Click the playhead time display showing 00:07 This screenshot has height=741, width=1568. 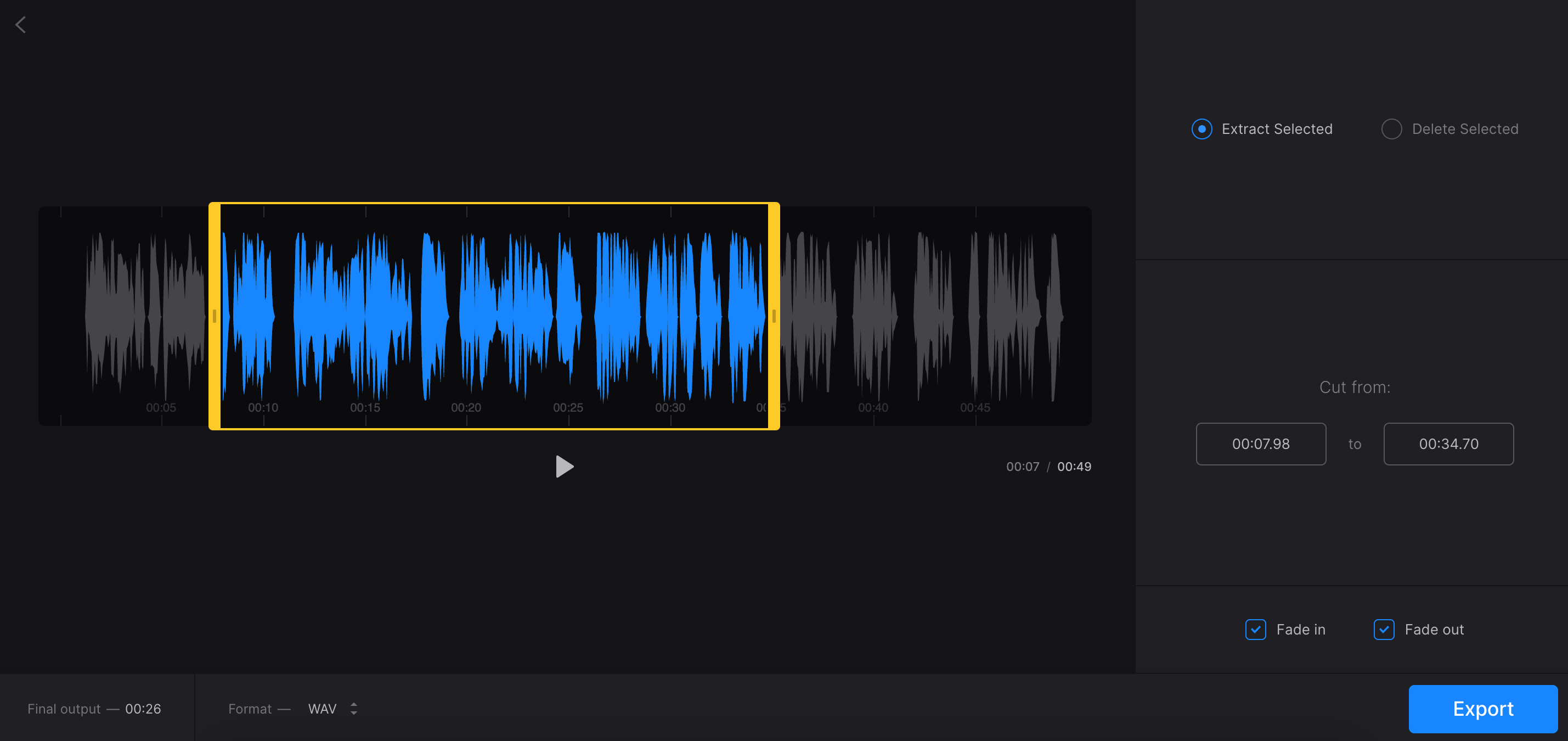coord(1023,466)
